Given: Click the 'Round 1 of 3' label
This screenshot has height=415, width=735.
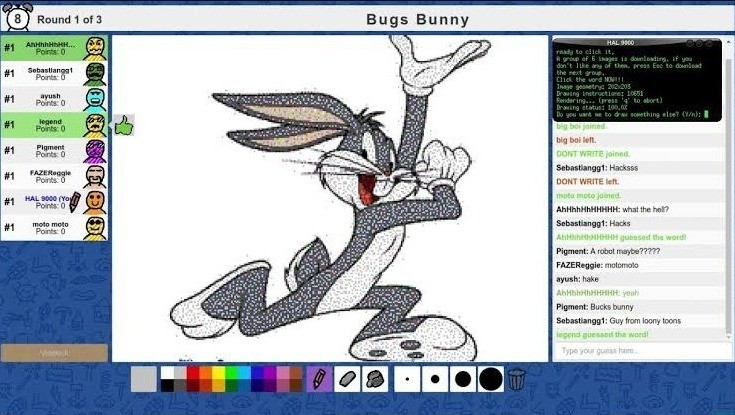Looking at the screenshot, I should tap(69, 20).
